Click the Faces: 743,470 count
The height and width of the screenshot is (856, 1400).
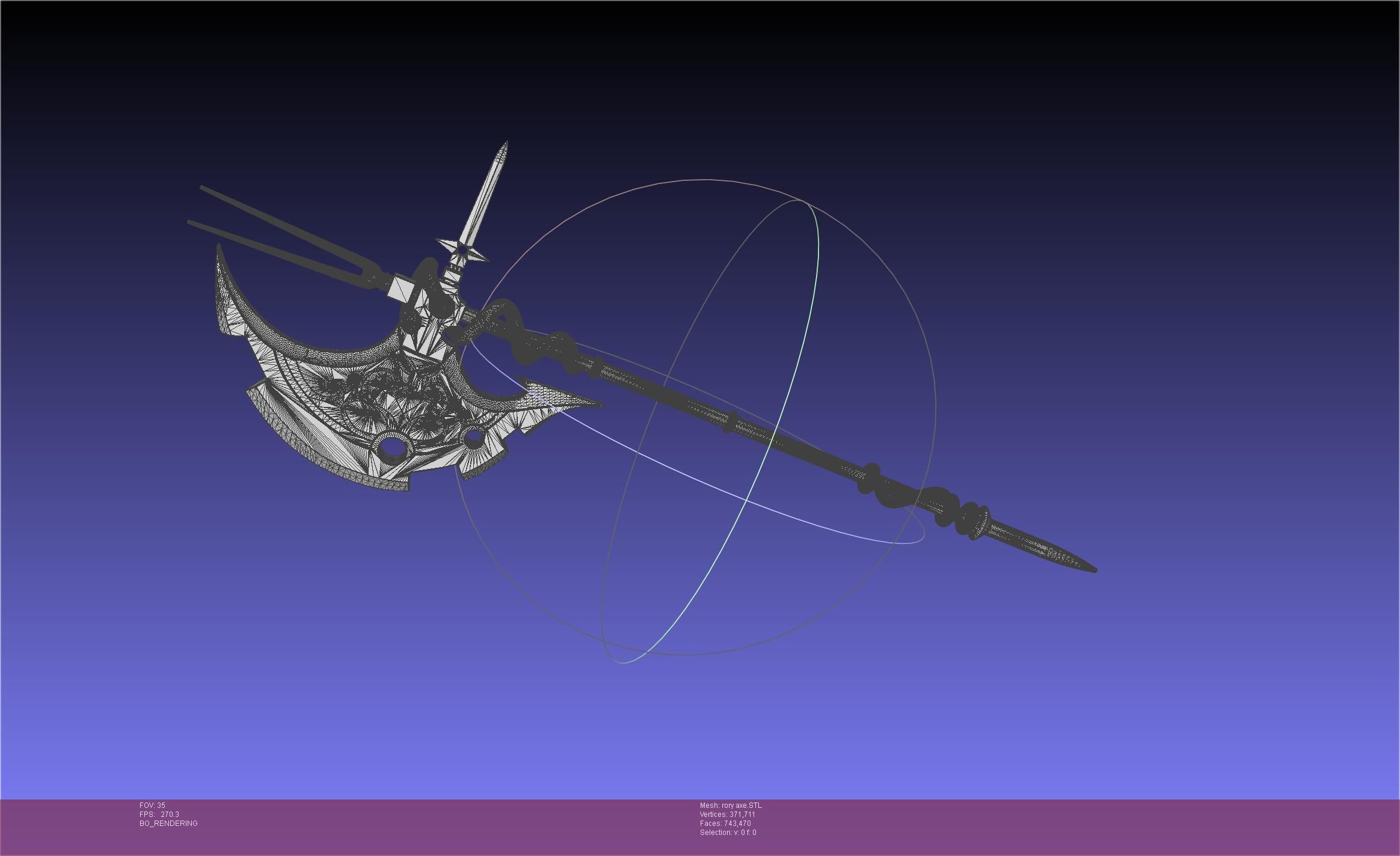pyautogui.click(x=725, y=823)
